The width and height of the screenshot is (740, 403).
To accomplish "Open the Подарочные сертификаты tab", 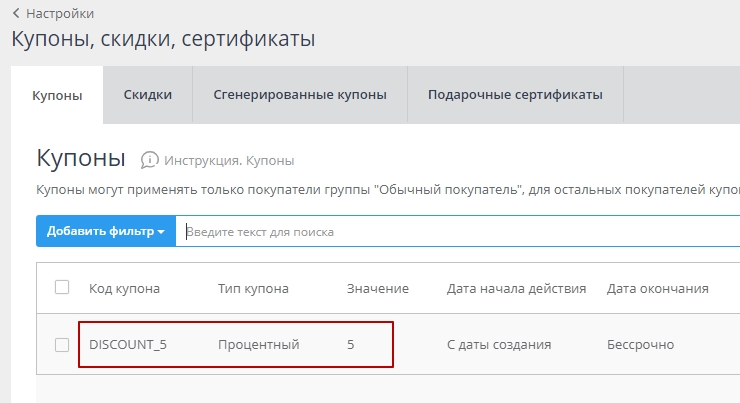I will point(515,95).
